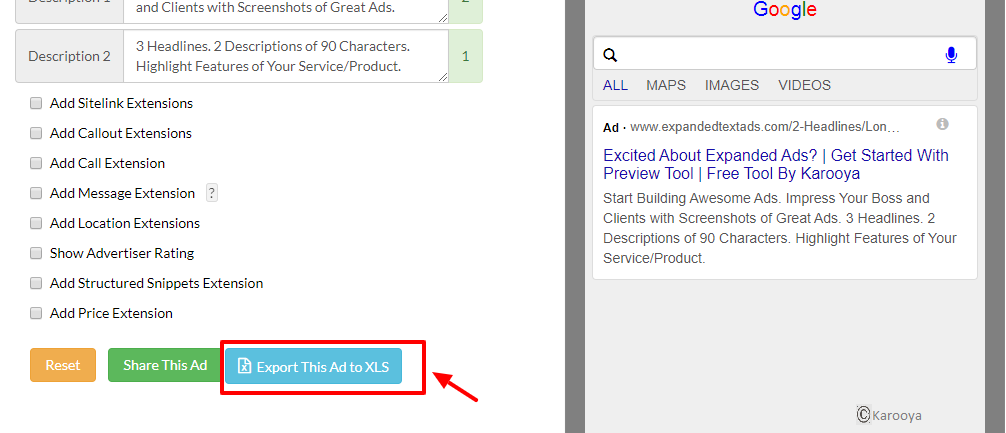Enable Show Advertiser Rating checkbox
Image resolution: width=1006 pixels, height=433 pixels.
point(37,253)
